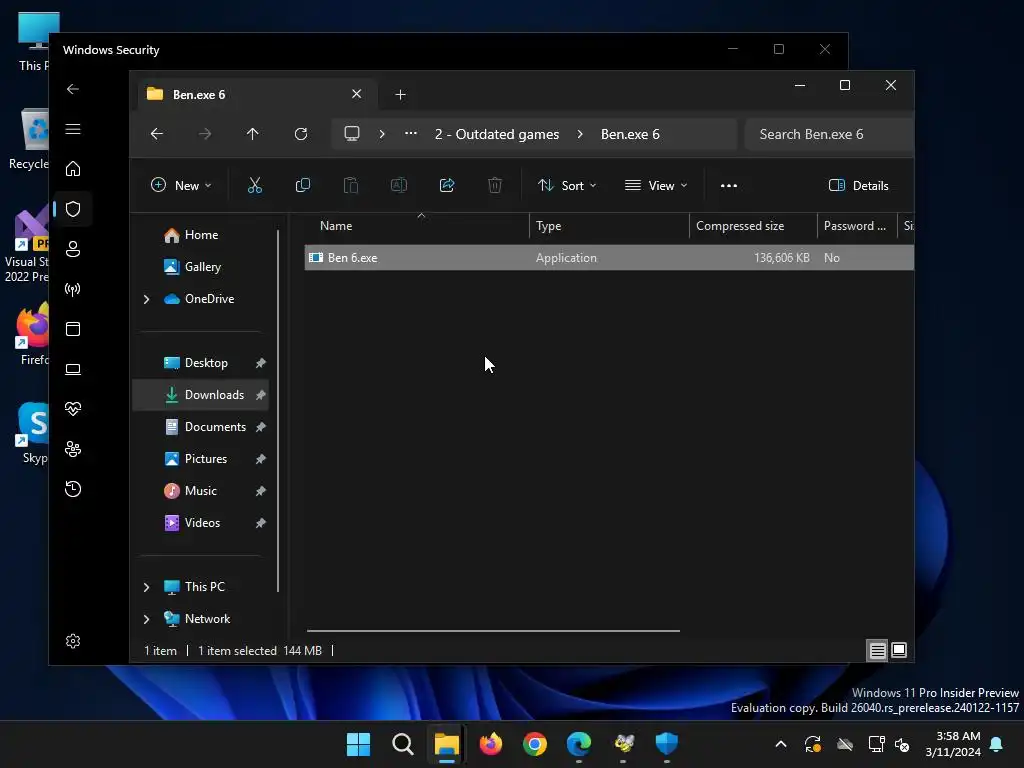Click address bar ellipsis for hidden path
1024x768 pixels.
click(411, 134)
